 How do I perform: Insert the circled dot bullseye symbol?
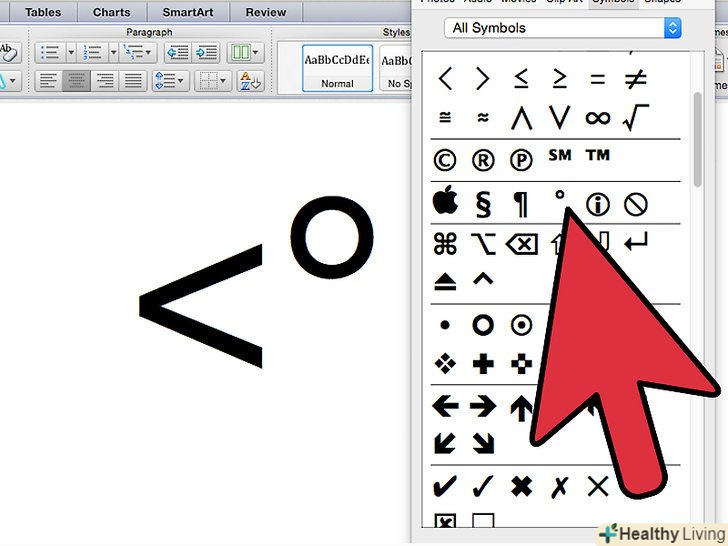point(521,325)
